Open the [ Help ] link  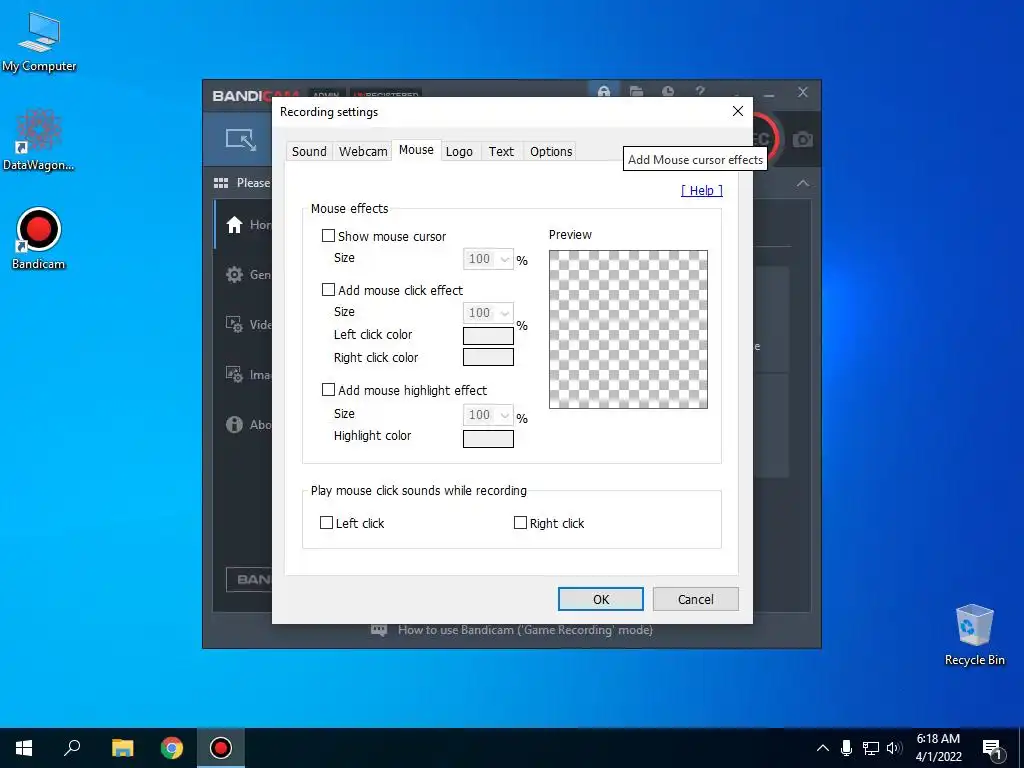[701, 190]
